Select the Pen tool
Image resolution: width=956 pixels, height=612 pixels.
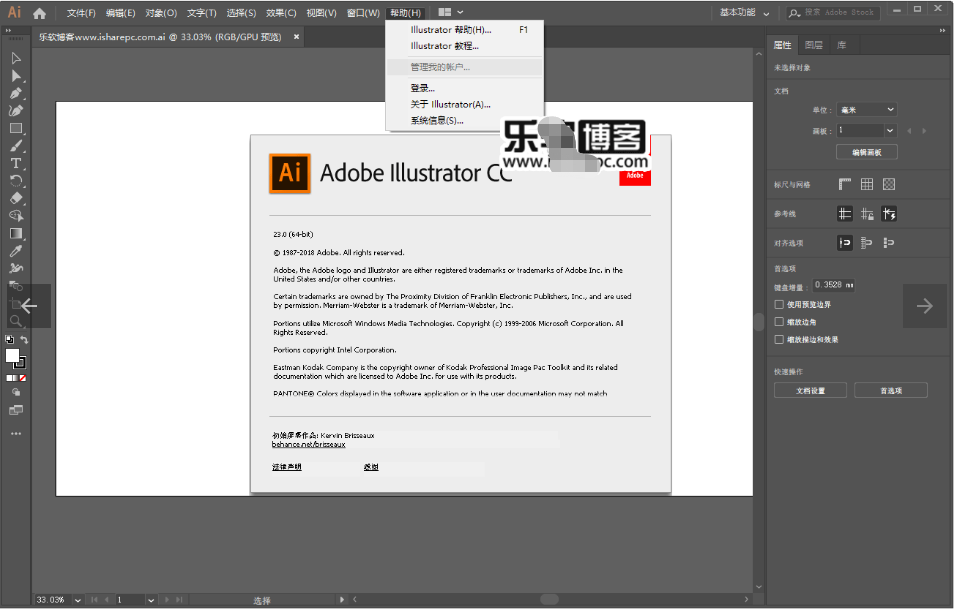pyautogui.click(x=16, y=93)
